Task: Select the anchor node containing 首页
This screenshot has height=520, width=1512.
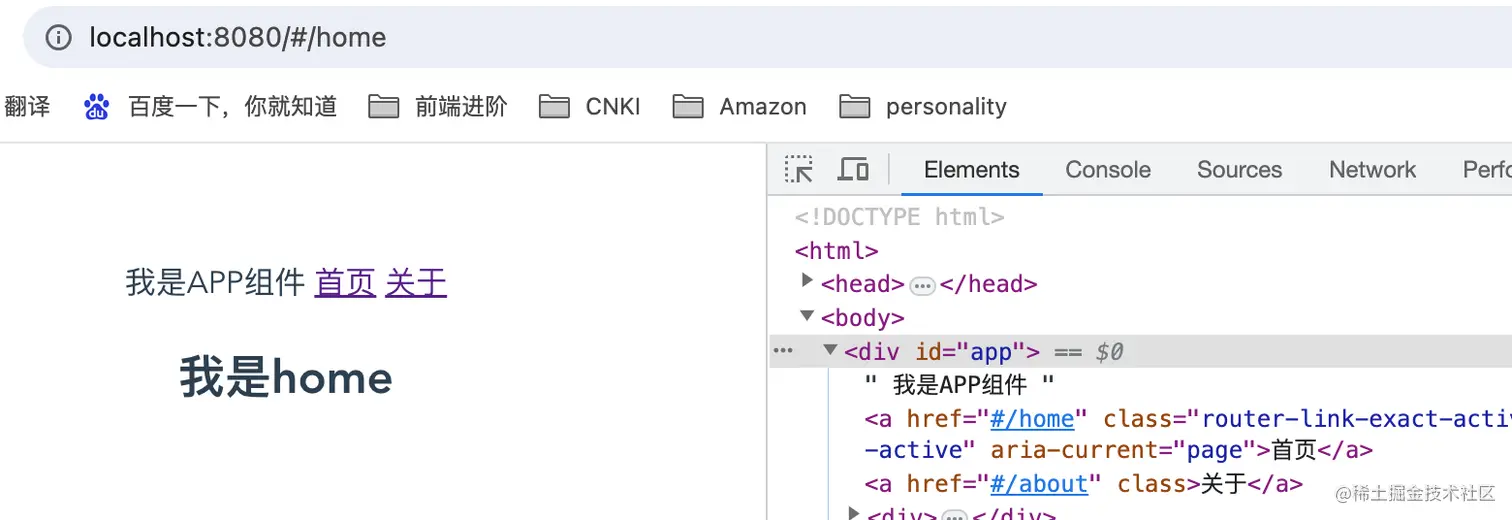Action: pos(1188,434)
